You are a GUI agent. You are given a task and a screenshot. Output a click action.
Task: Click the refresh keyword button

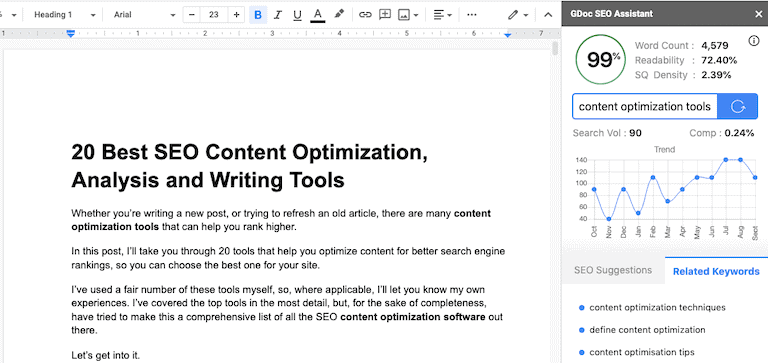738,106
